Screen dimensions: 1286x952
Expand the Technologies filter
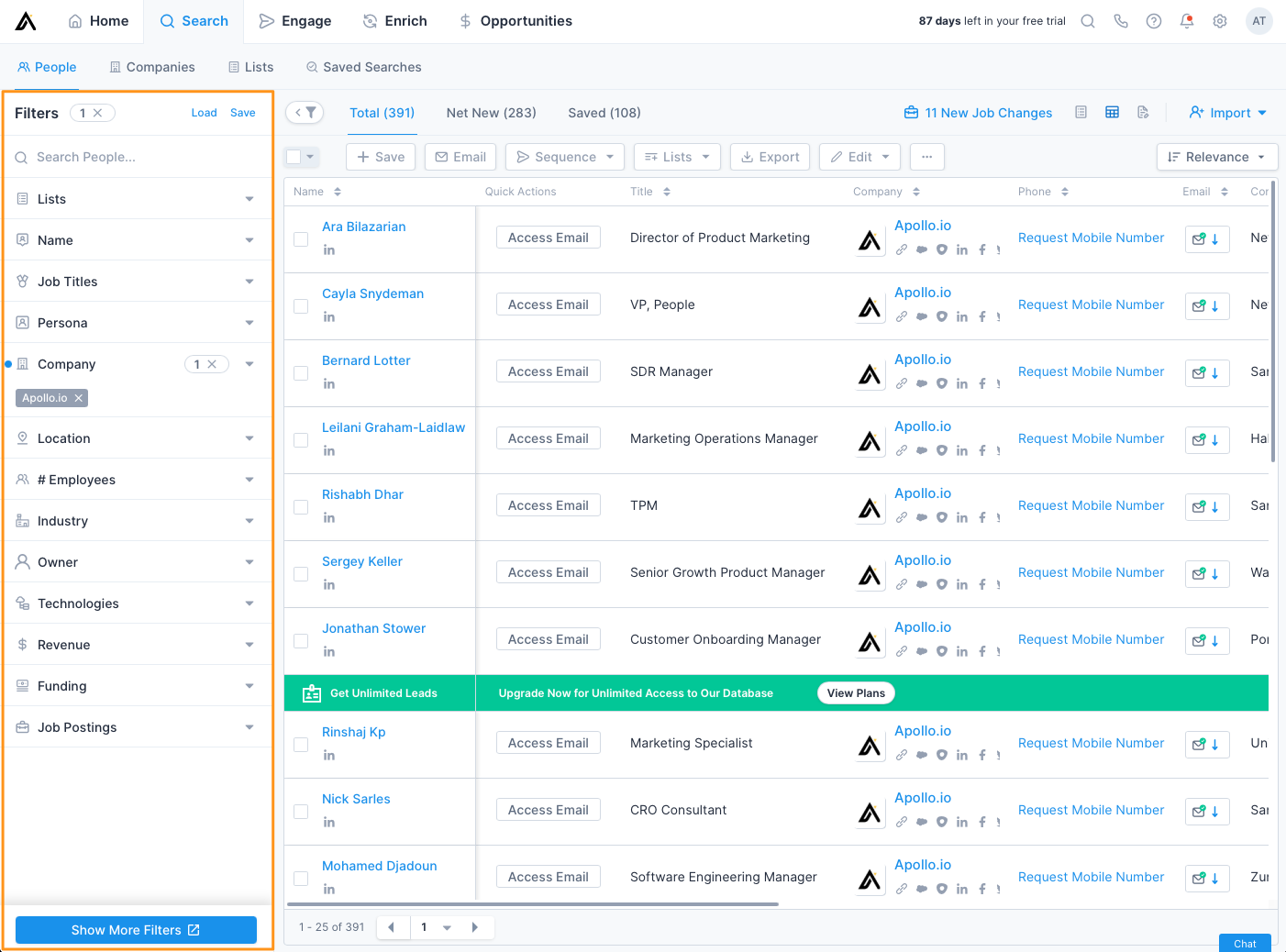pos(136,603)
